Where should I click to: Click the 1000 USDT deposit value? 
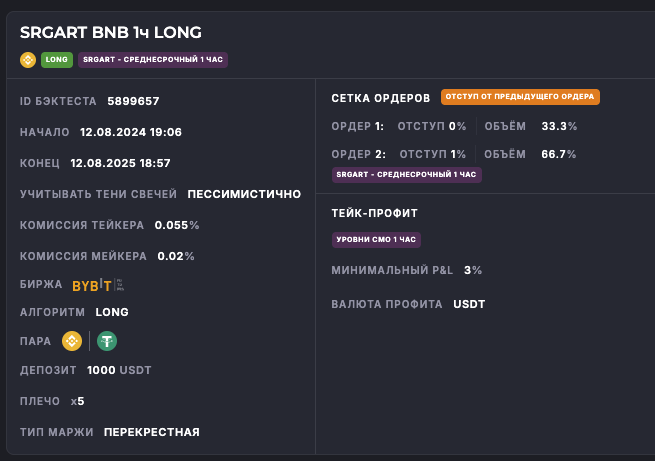[x=121, y=370]
